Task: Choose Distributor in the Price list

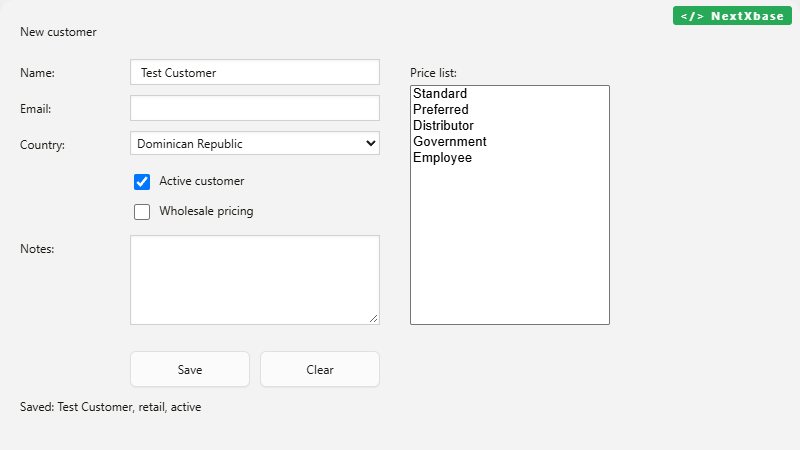Action: coord(509,126)
